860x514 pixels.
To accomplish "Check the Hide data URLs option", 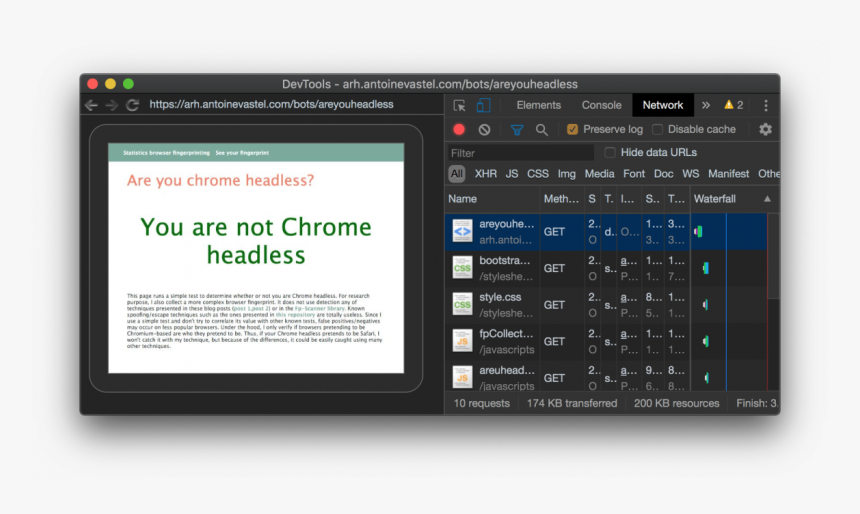I will [x=610, y=153].
